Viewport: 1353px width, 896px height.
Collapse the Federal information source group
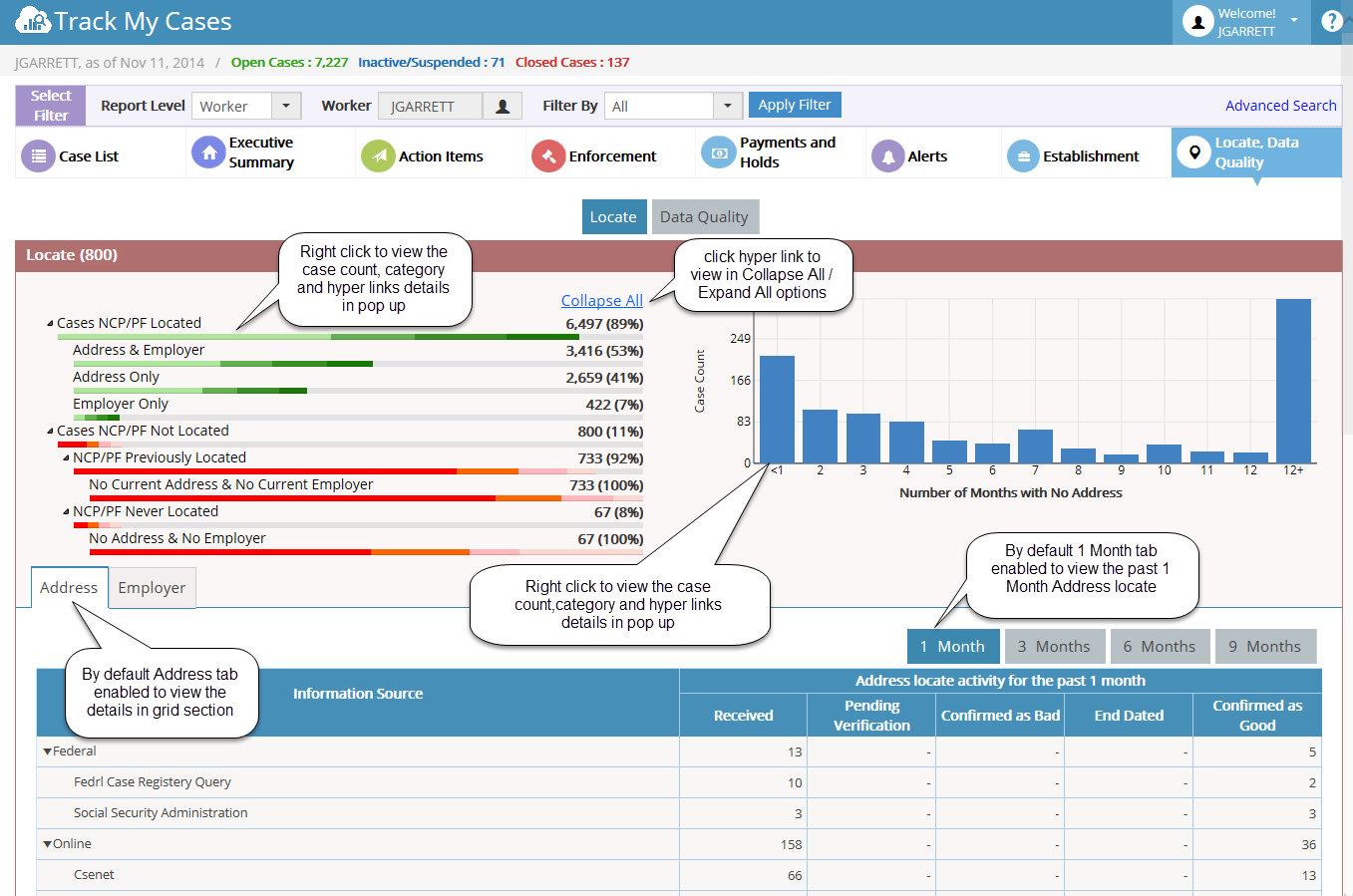pos(47,751)
